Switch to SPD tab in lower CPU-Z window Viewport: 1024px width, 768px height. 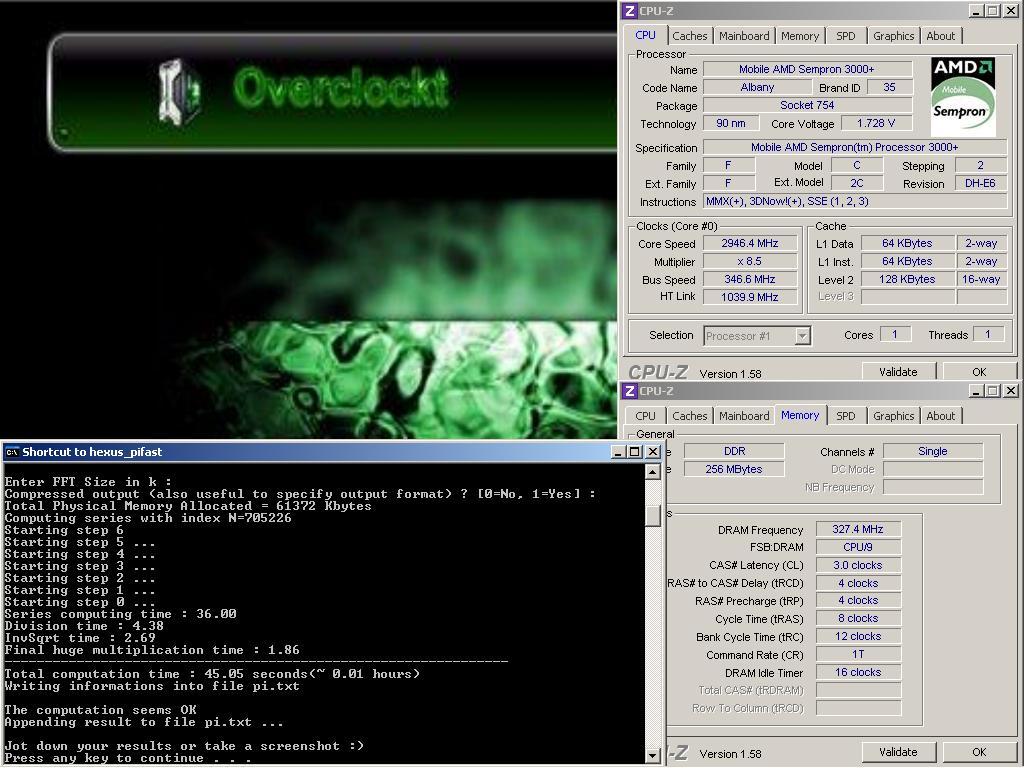[845, 416]
